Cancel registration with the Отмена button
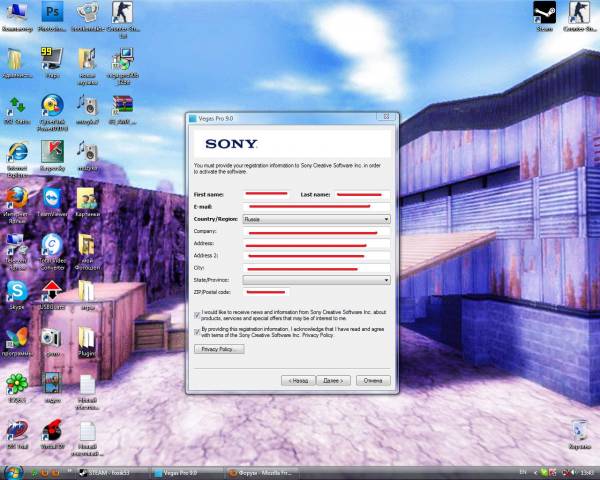The height and width of the screenshot is (480, 600). tap(373, 380)
